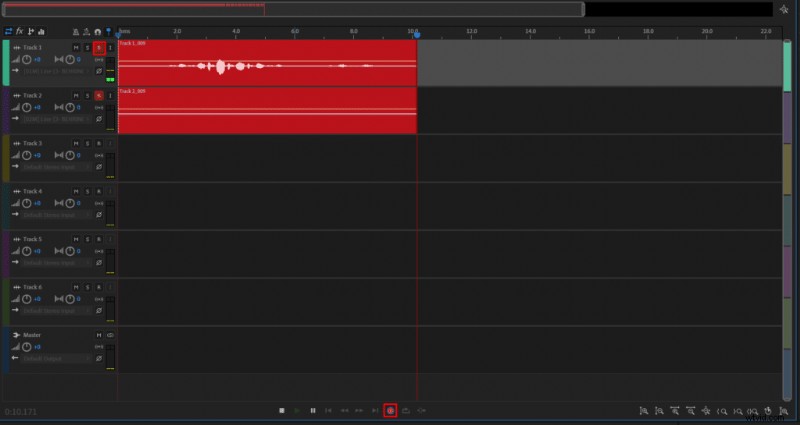Click the 14.0 mark on time ruler
This screenshot has width=800, height=425.
pos(531,32)
